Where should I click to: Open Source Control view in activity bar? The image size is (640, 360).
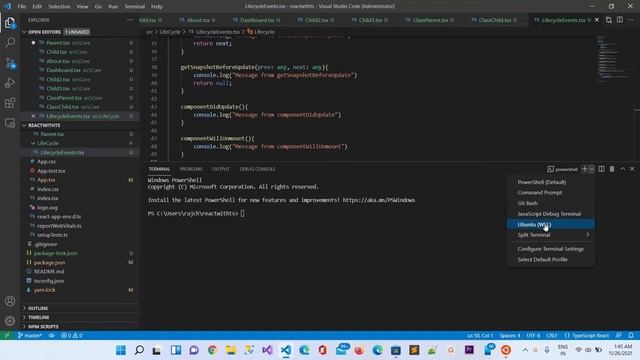(10, 62)
